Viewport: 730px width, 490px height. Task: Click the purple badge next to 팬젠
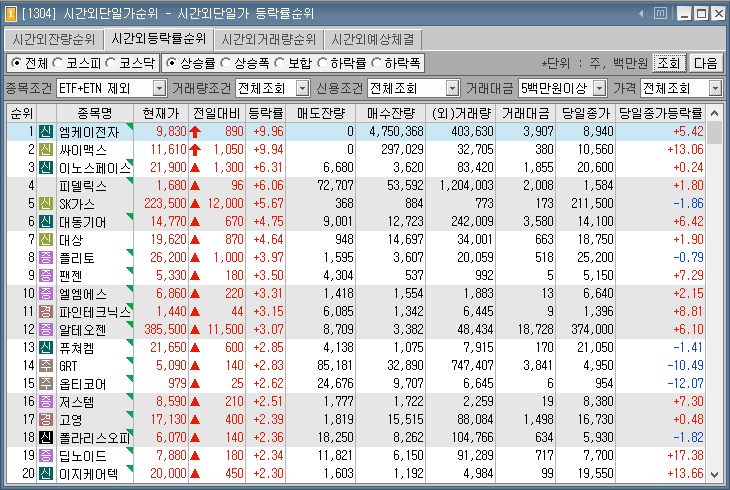[x=46, y=275]
